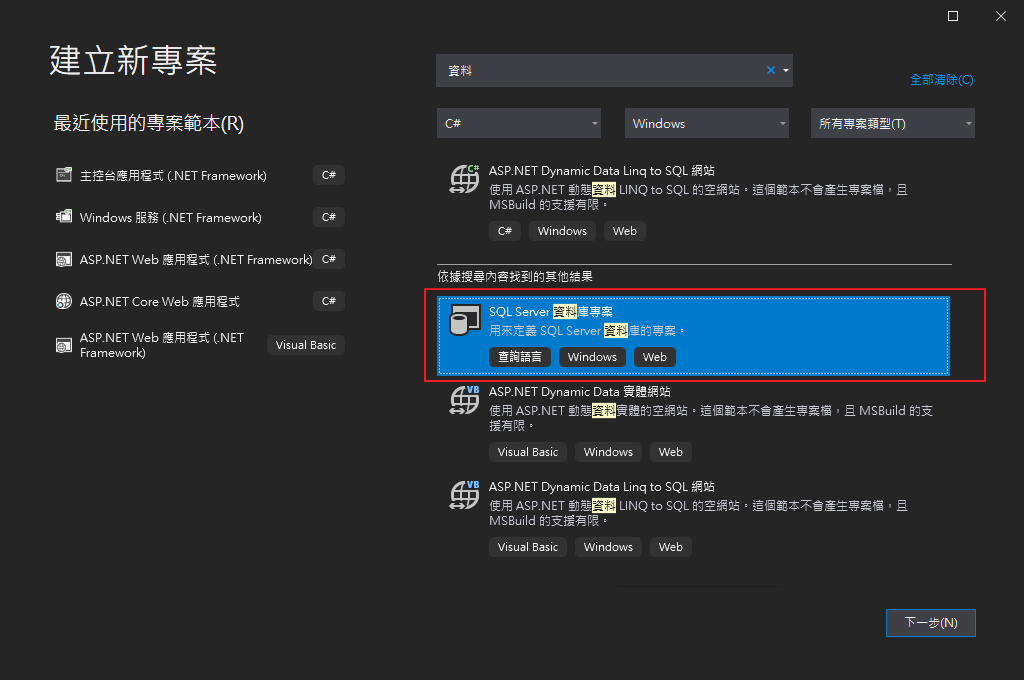1024x680 pixels.
Task: Clear the search box with the X icon
Action: [771, 70]
